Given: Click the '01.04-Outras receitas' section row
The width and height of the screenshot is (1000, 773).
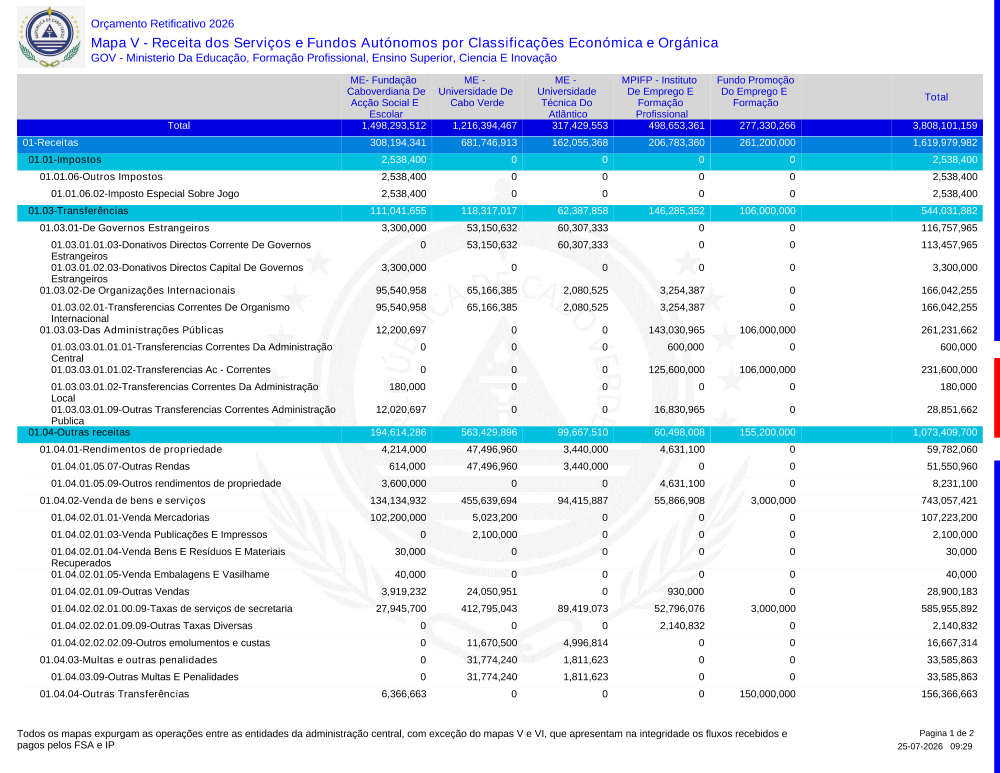Looking at the screenshot, I should [499, 432].
